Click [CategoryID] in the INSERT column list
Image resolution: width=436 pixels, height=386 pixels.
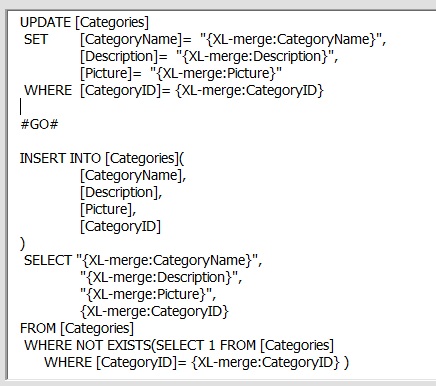[120, 226]
